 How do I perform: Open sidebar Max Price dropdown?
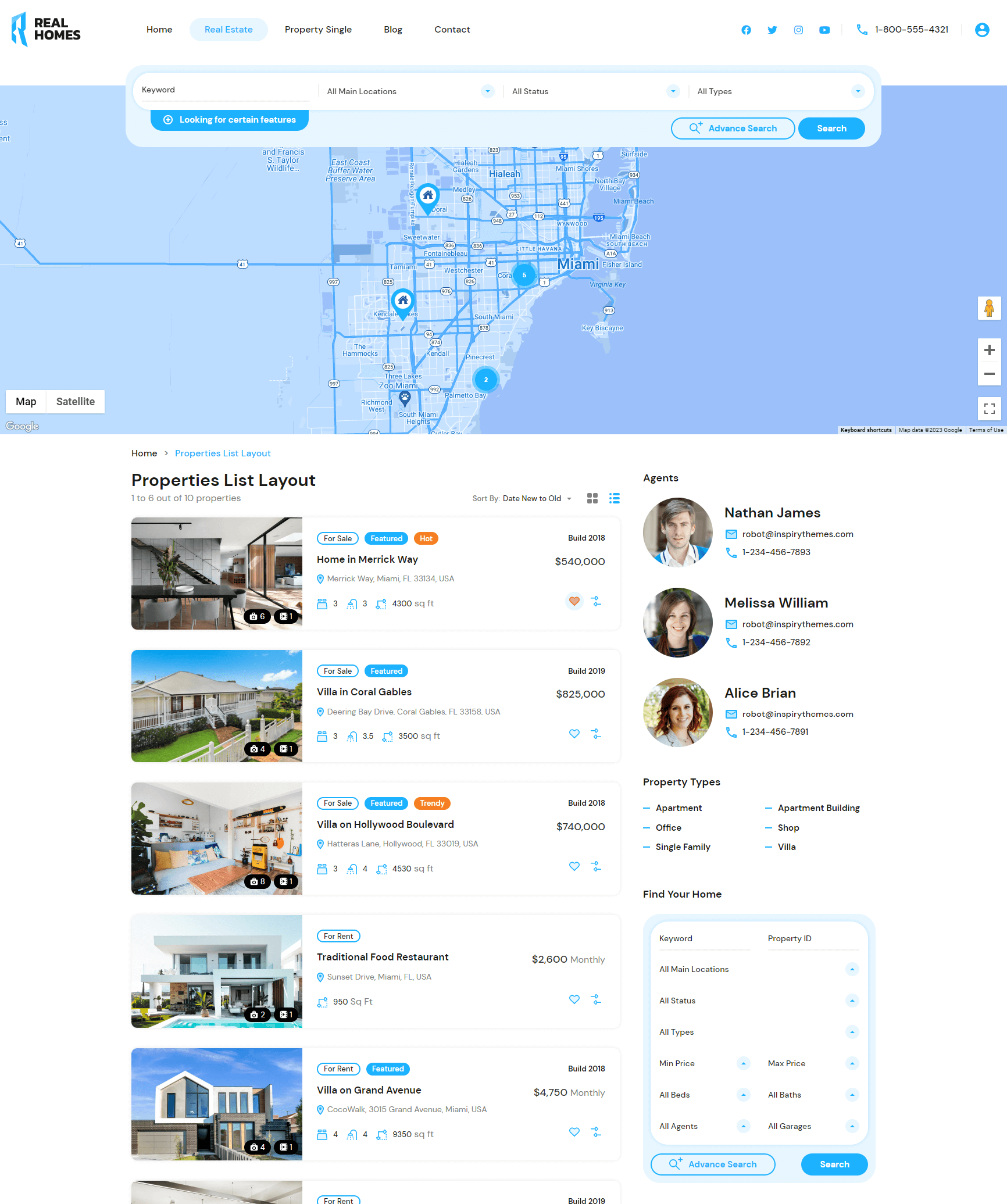tap(813, 1063)
